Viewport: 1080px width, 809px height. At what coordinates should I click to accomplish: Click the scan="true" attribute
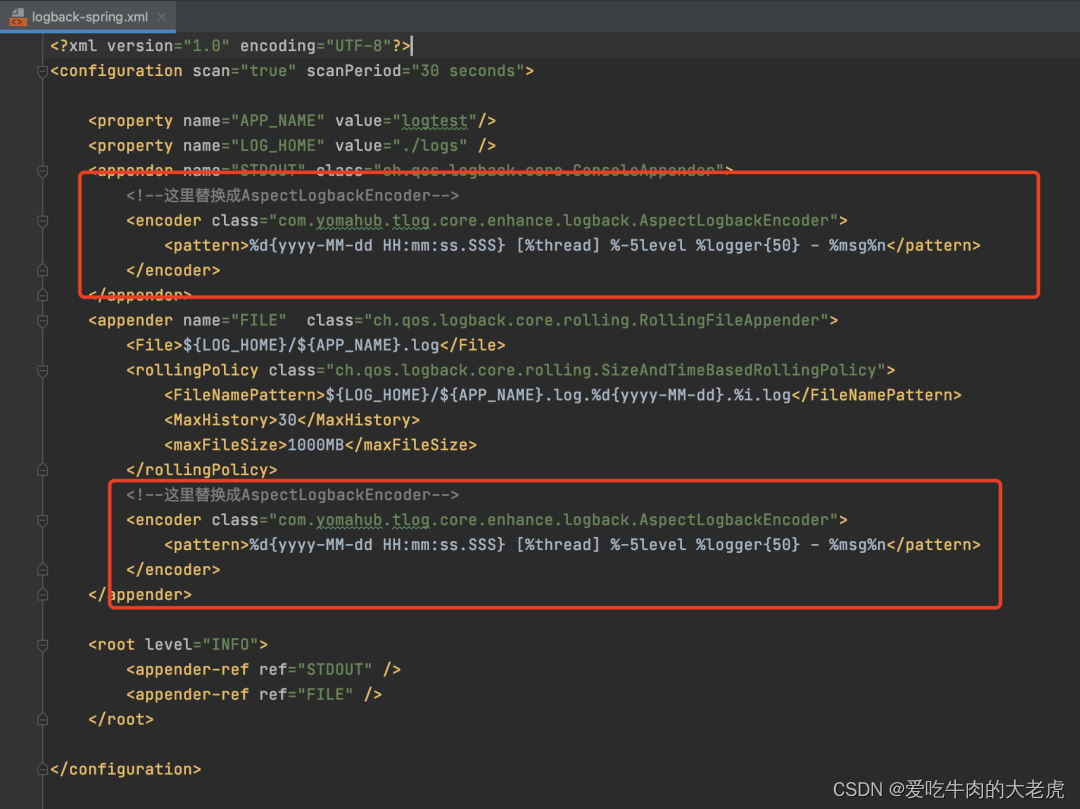(245, 71)
